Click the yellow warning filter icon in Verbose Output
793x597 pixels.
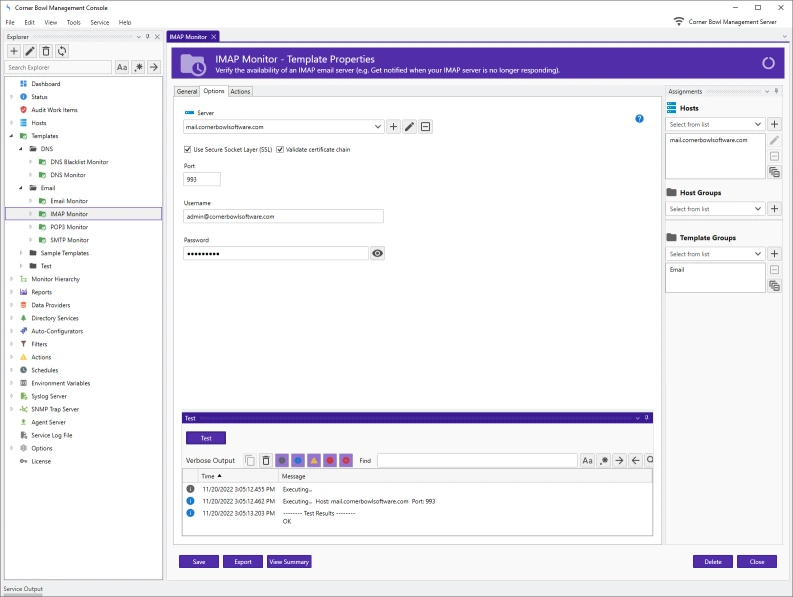pos(314,460)
